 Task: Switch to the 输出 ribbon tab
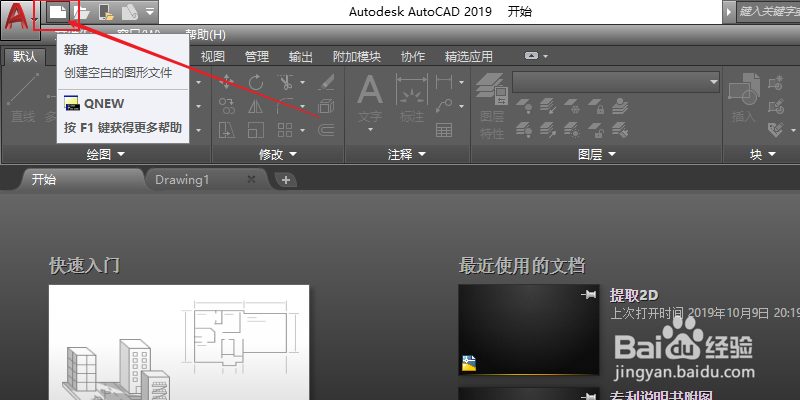[301, 57]
